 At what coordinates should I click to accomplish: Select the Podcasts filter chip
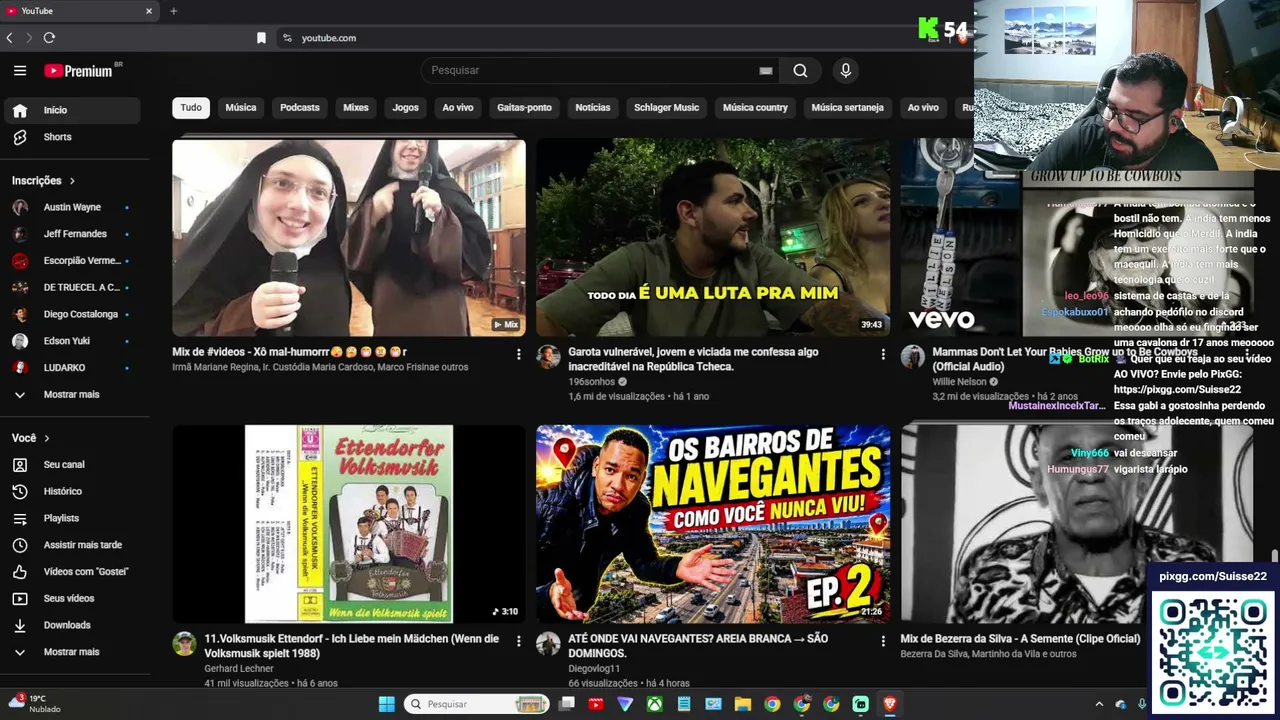pos(300,108)
